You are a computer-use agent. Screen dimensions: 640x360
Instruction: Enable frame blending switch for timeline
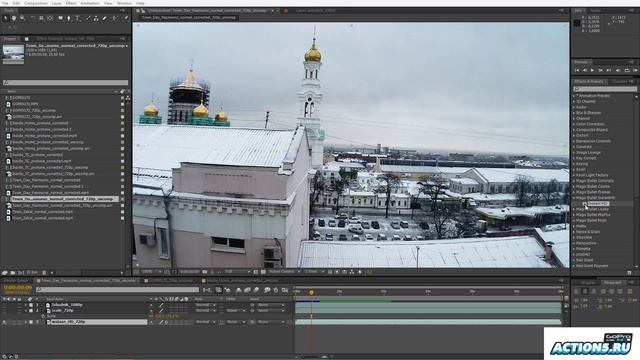tap(247, 290)
